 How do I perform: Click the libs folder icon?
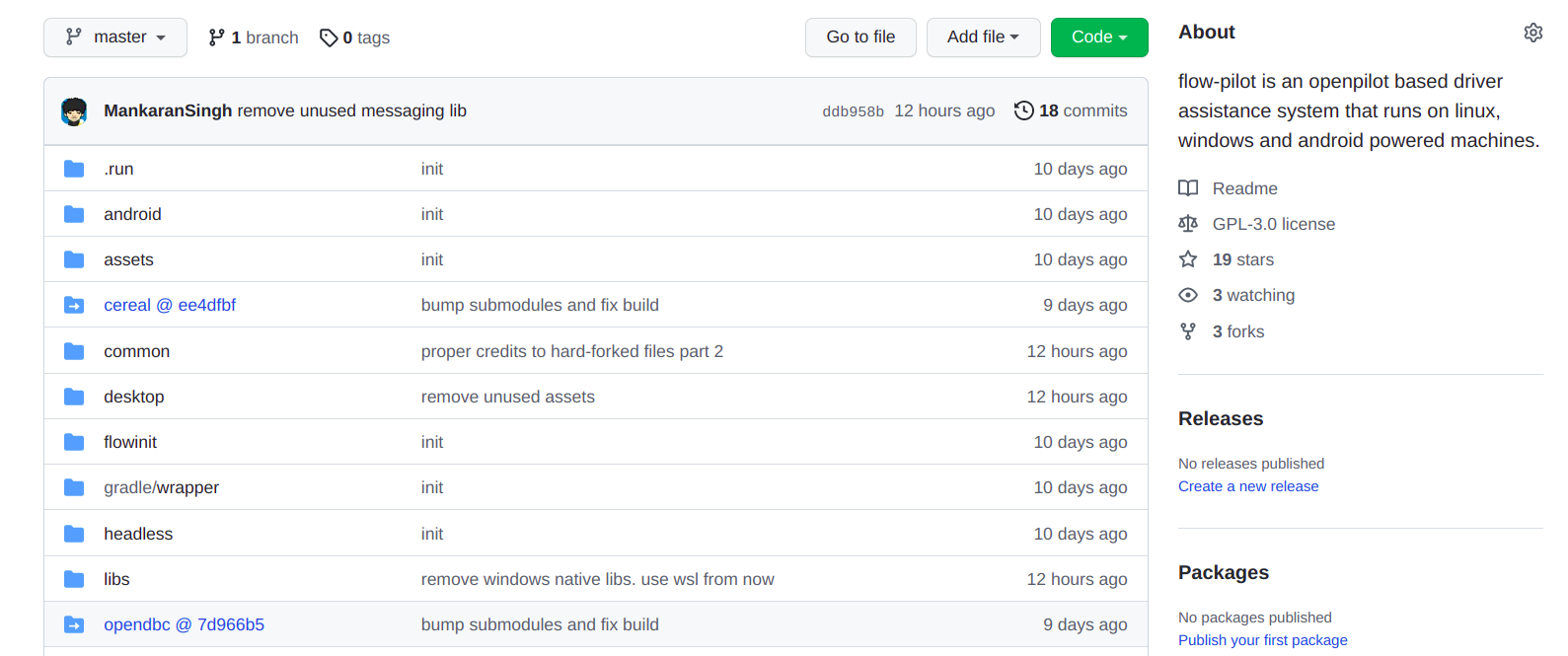74,579
